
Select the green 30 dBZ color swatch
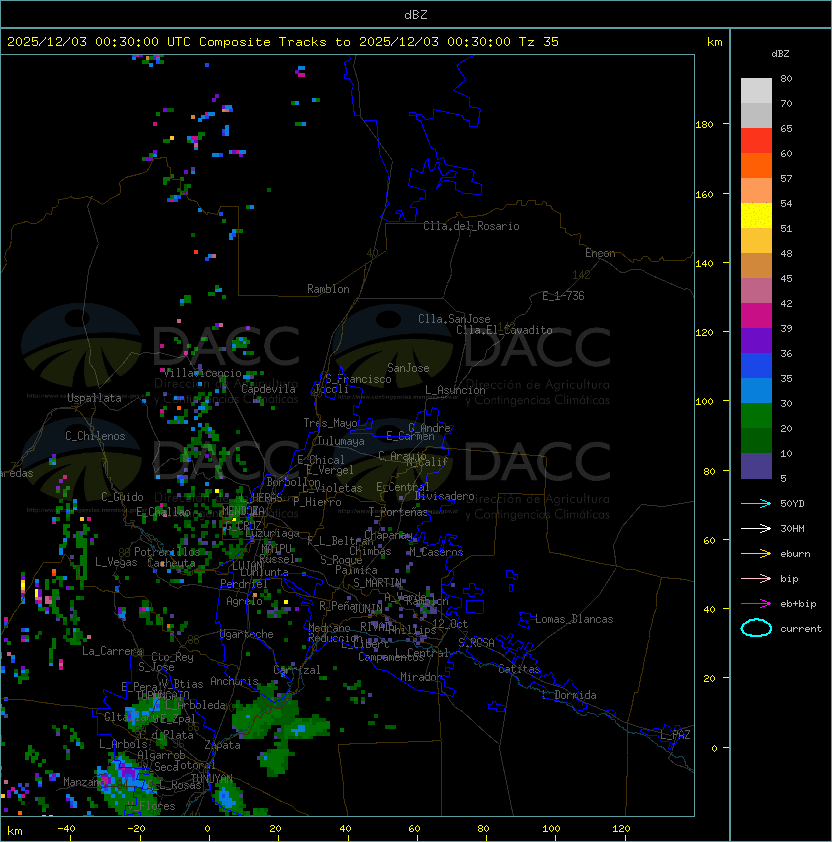(x=756, y=416)
